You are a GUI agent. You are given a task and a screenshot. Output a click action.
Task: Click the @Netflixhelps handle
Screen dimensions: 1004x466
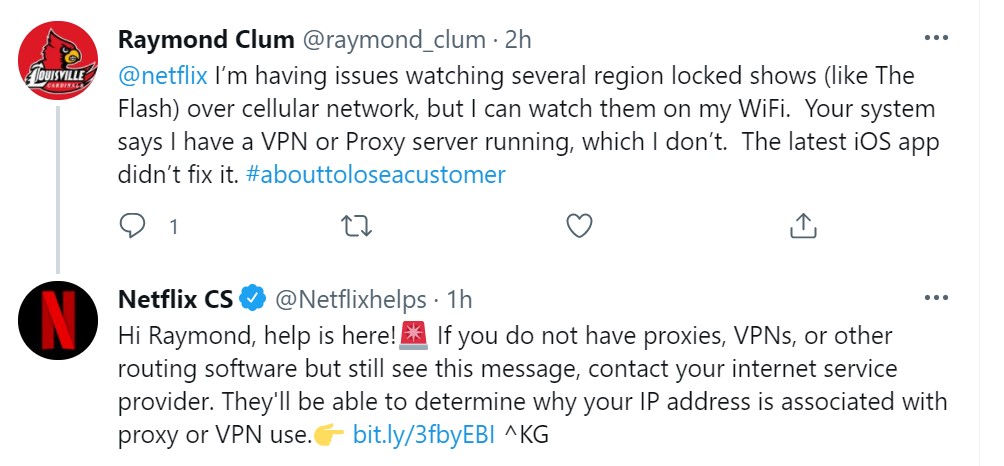point(350,298)
